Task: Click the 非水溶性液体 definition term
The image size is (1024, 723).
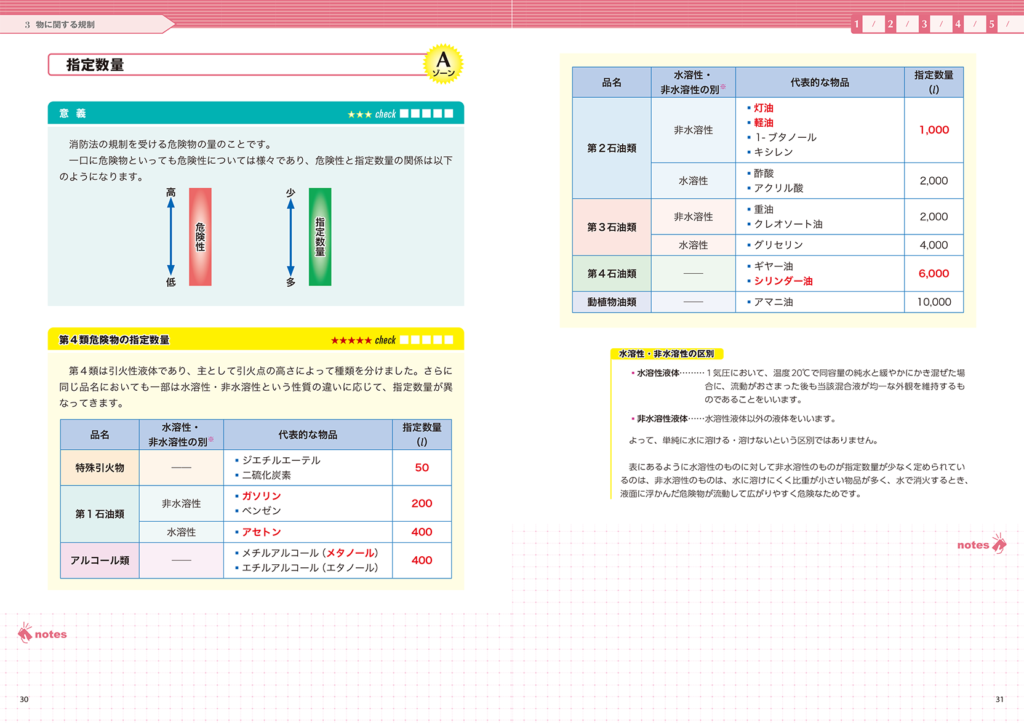Action: [662, 419]
